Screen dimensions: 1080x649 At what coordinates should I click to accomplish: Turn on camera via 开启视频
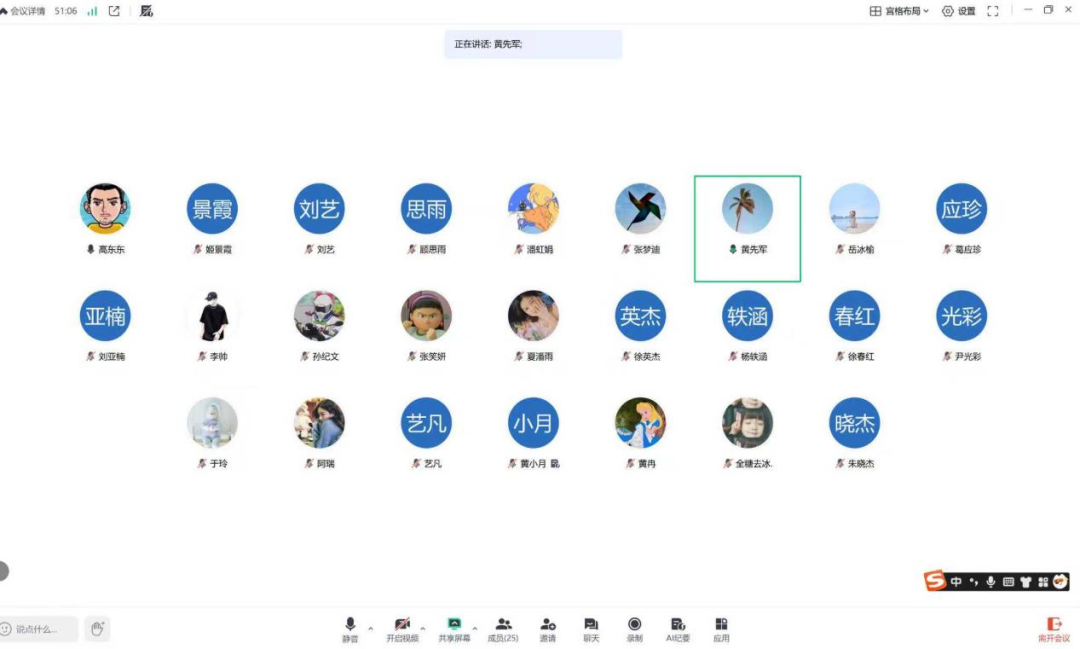point(402,628)
